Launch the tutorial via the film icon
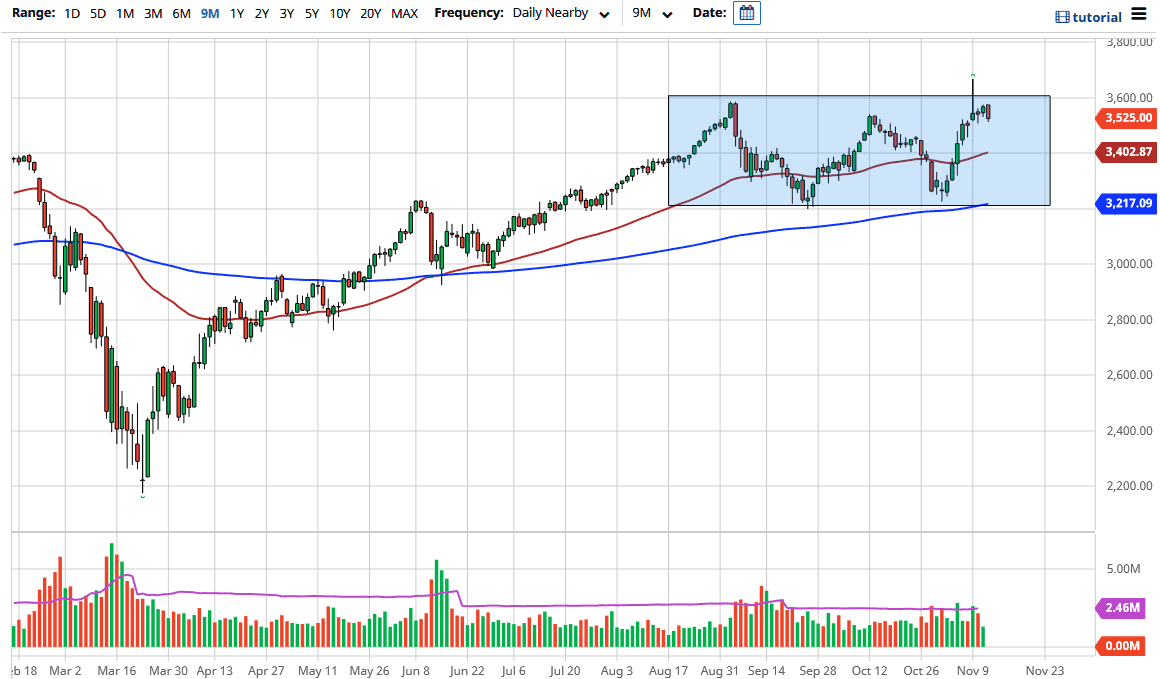 1061,16
